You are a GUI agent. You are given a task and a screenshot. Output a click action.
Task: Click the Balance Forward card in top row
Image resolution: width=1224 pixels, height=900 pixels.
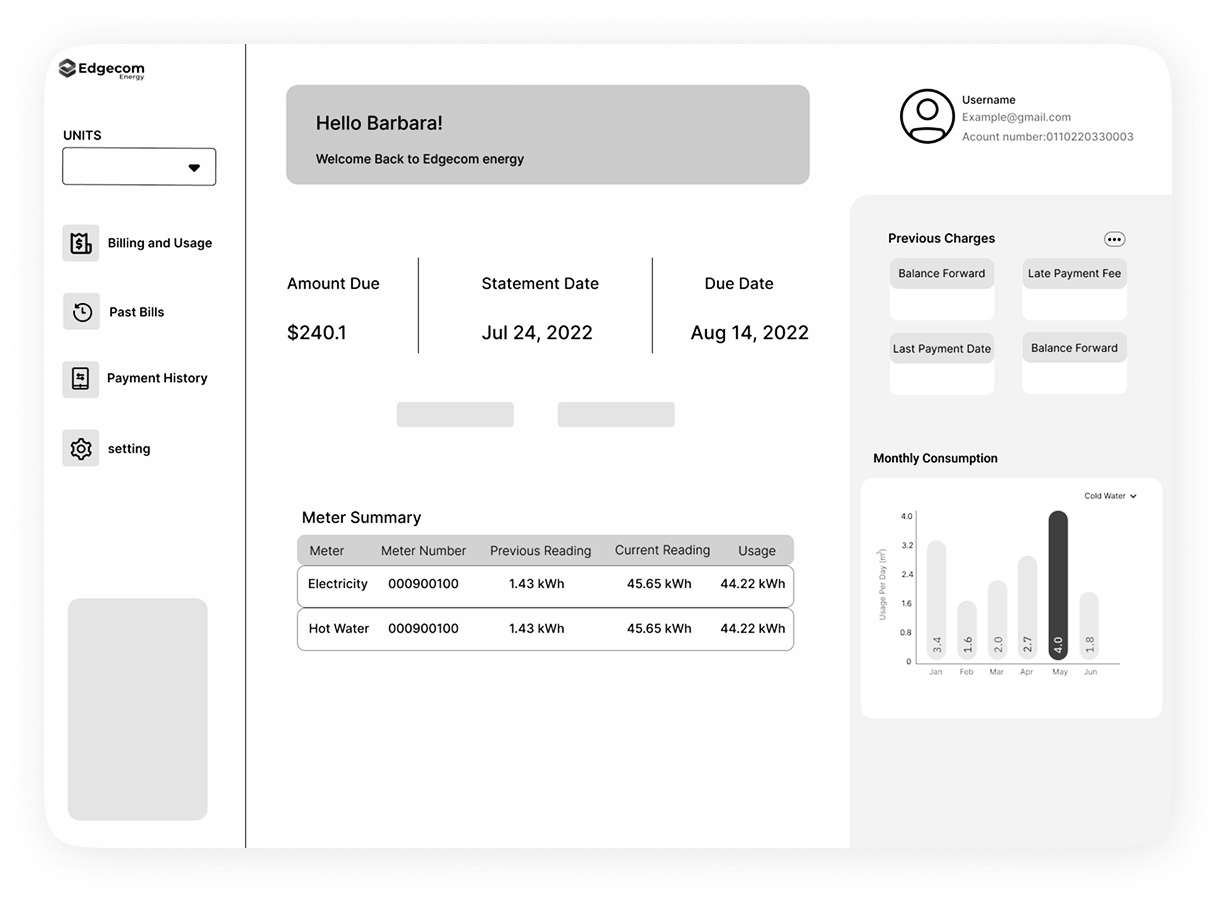point(941,289)
